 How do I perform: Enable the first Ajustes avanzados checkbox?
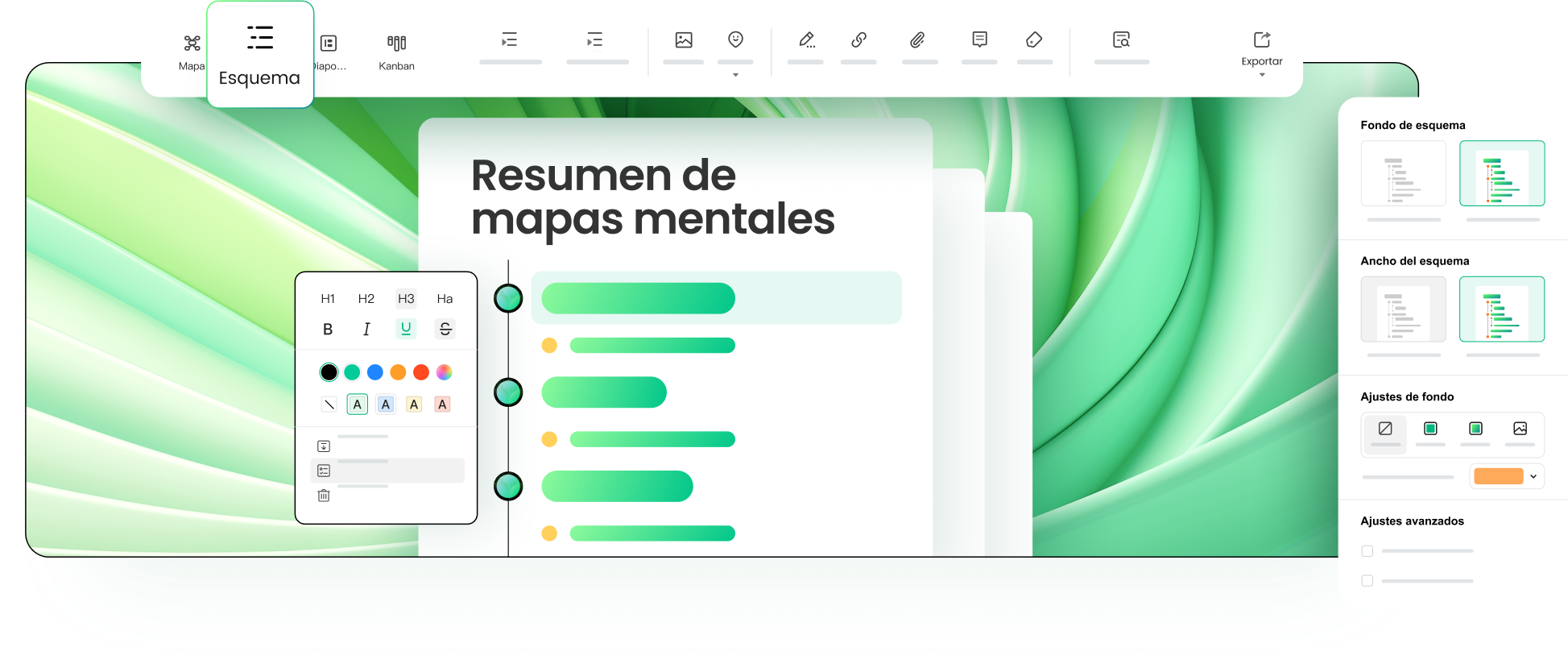point(1367,551)
